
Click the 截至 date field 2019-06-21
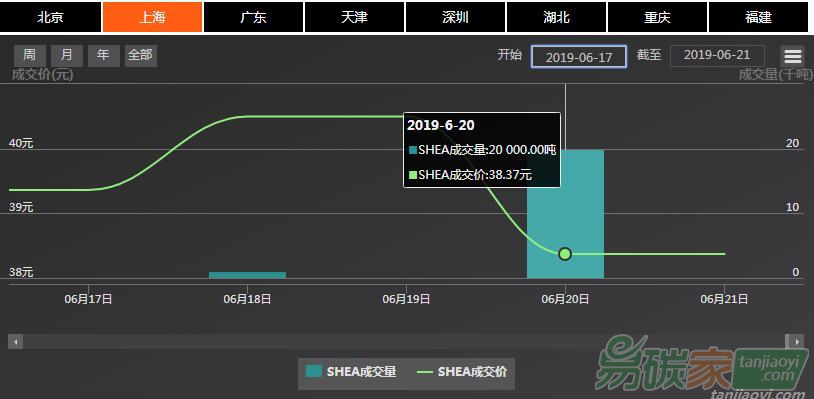(x=717, y=56)
